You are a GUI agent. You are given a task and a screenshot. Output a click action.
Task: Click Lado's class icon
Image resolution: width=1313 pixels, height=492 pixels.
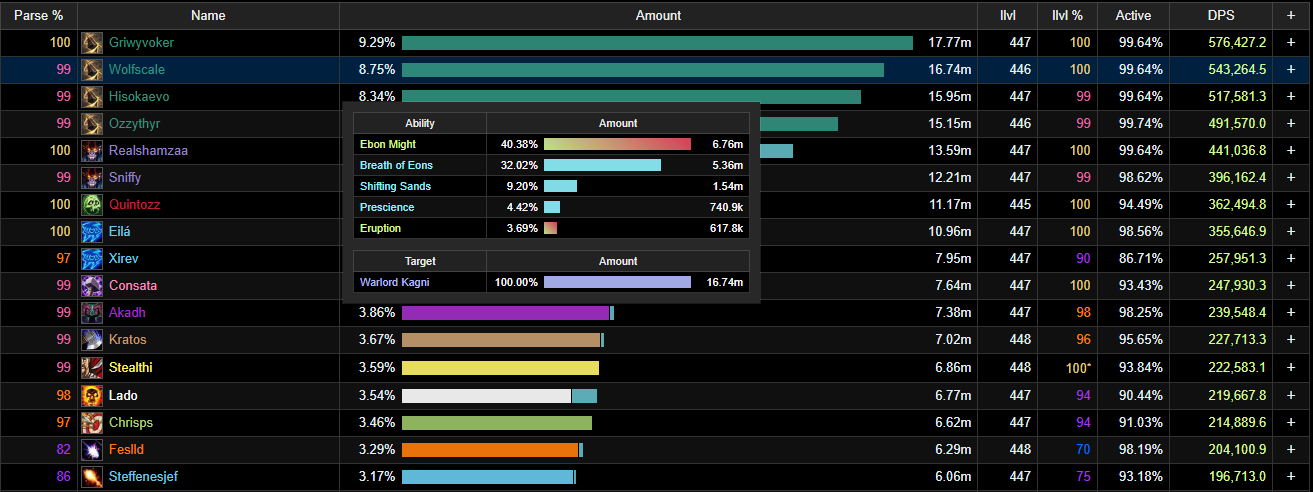93,395
